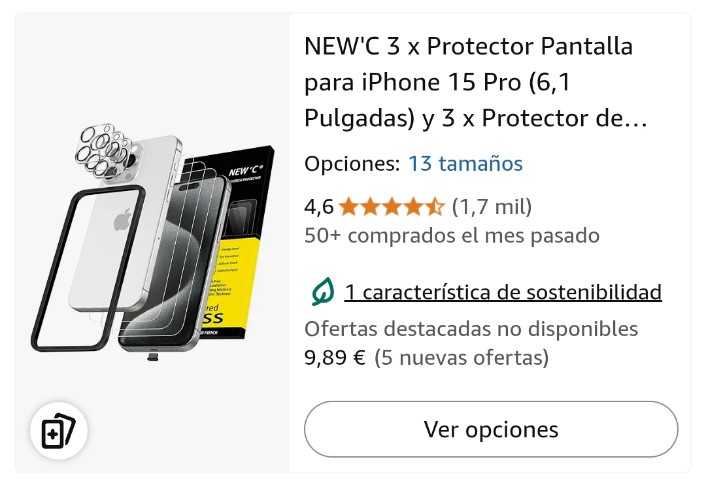Click the middle orange rating star
Screen dimensions: 706x483
click(x=392, y=207)
